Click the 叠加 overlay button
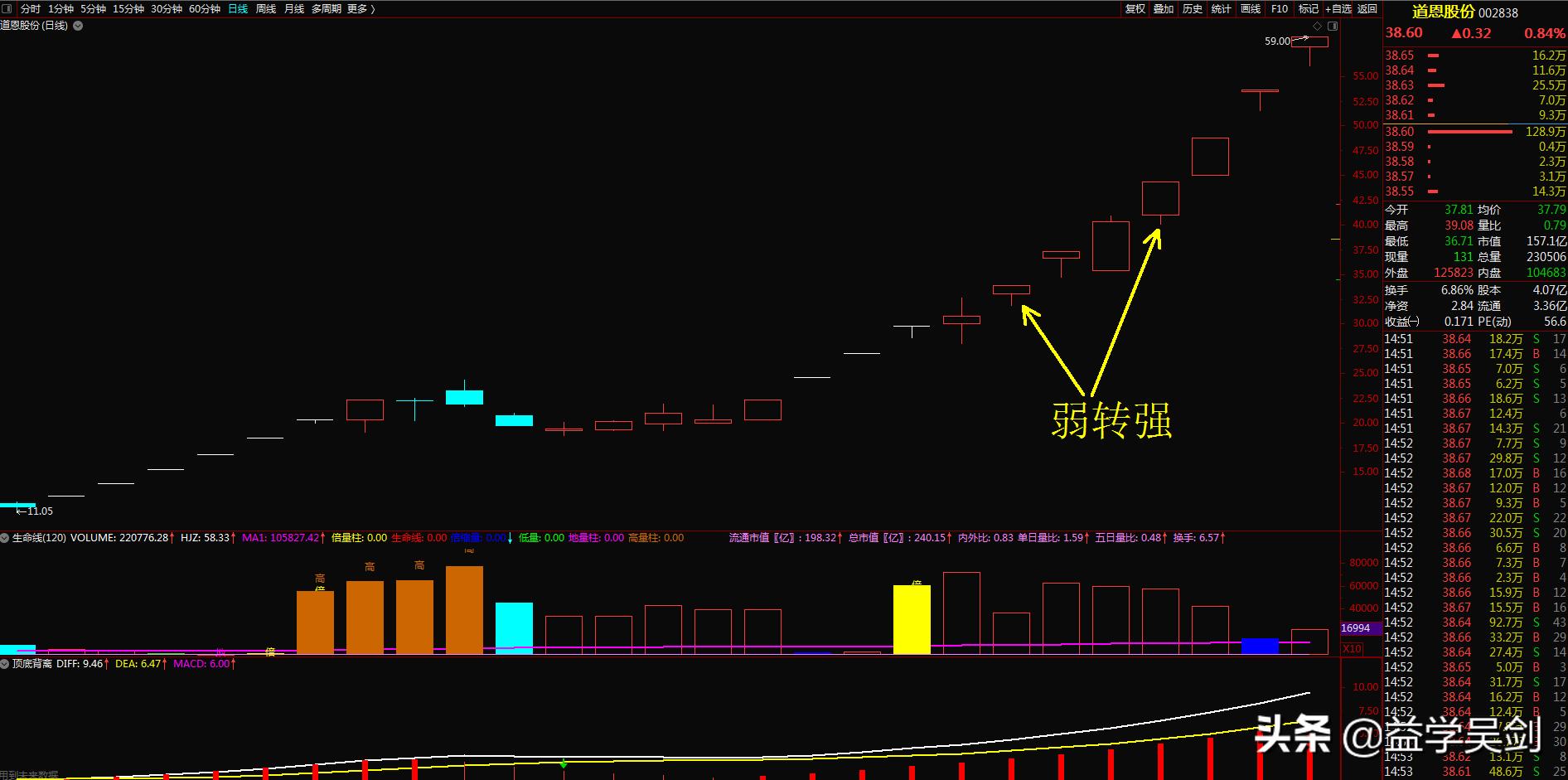The height and width of the screenshot is (780, 1568). (1164, 8)
